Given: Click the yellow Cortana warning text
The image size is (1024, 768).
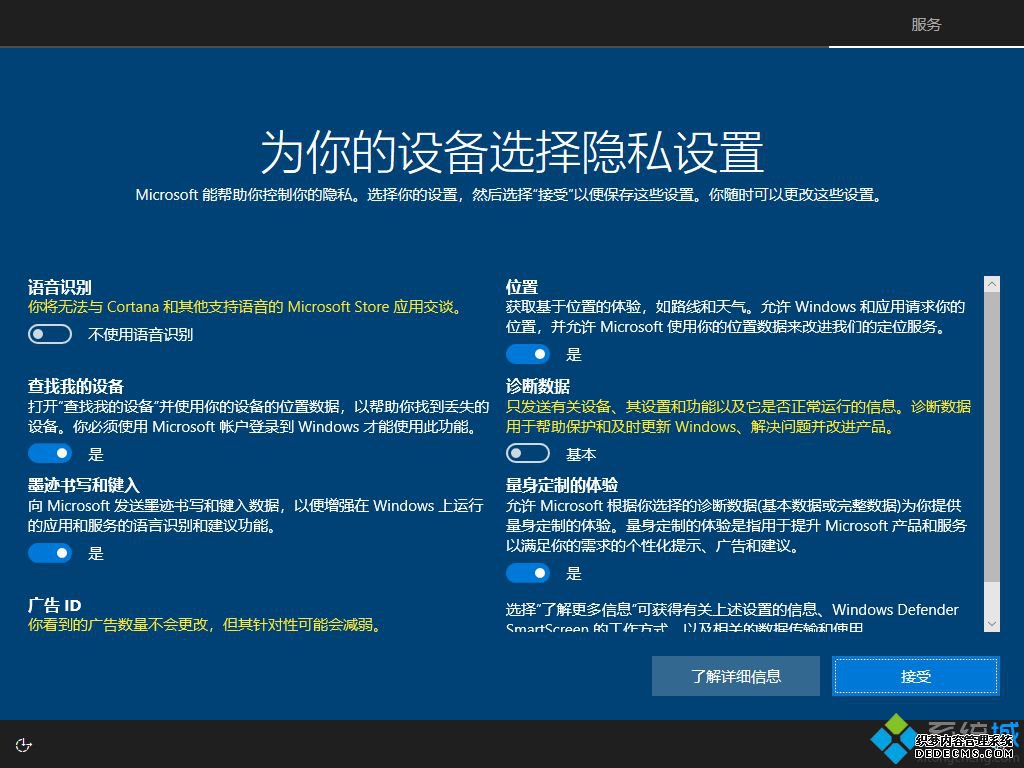Looking at the screenshot, I should (x=246, y=307).
